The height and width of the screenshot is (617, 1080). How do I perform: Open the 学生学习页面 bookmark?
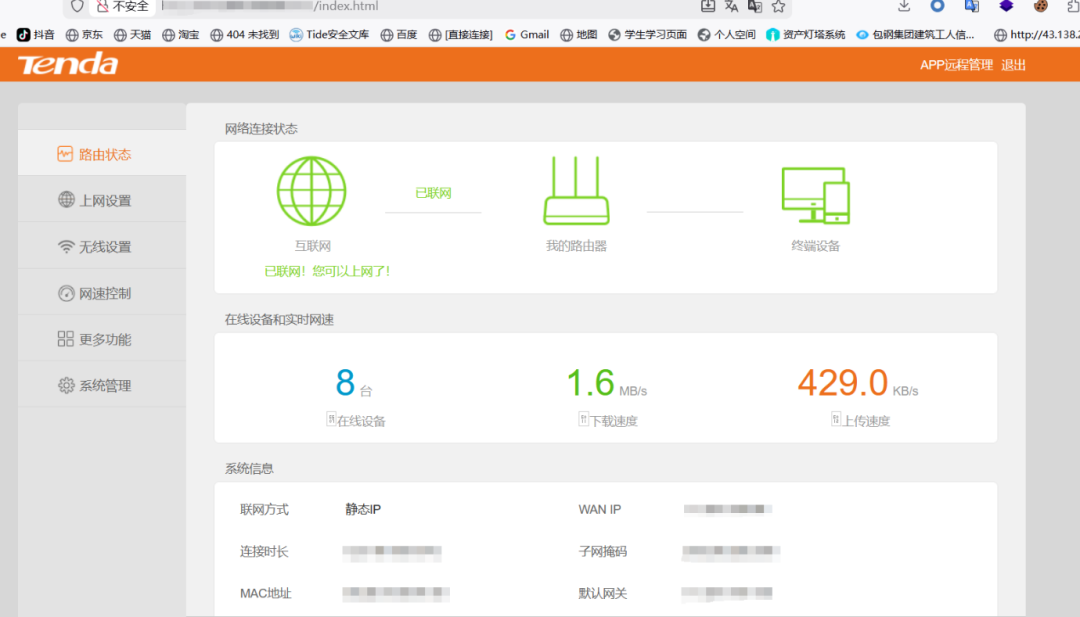pos(647,34)
